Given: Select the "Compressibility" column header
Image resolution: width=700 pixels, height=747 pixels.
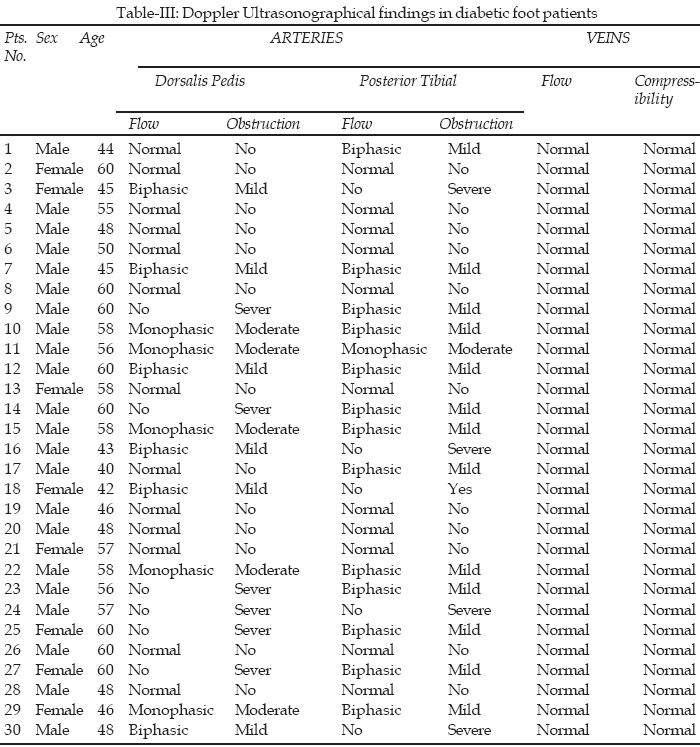Looking at the screenshot, I should (x=665, y=90).
